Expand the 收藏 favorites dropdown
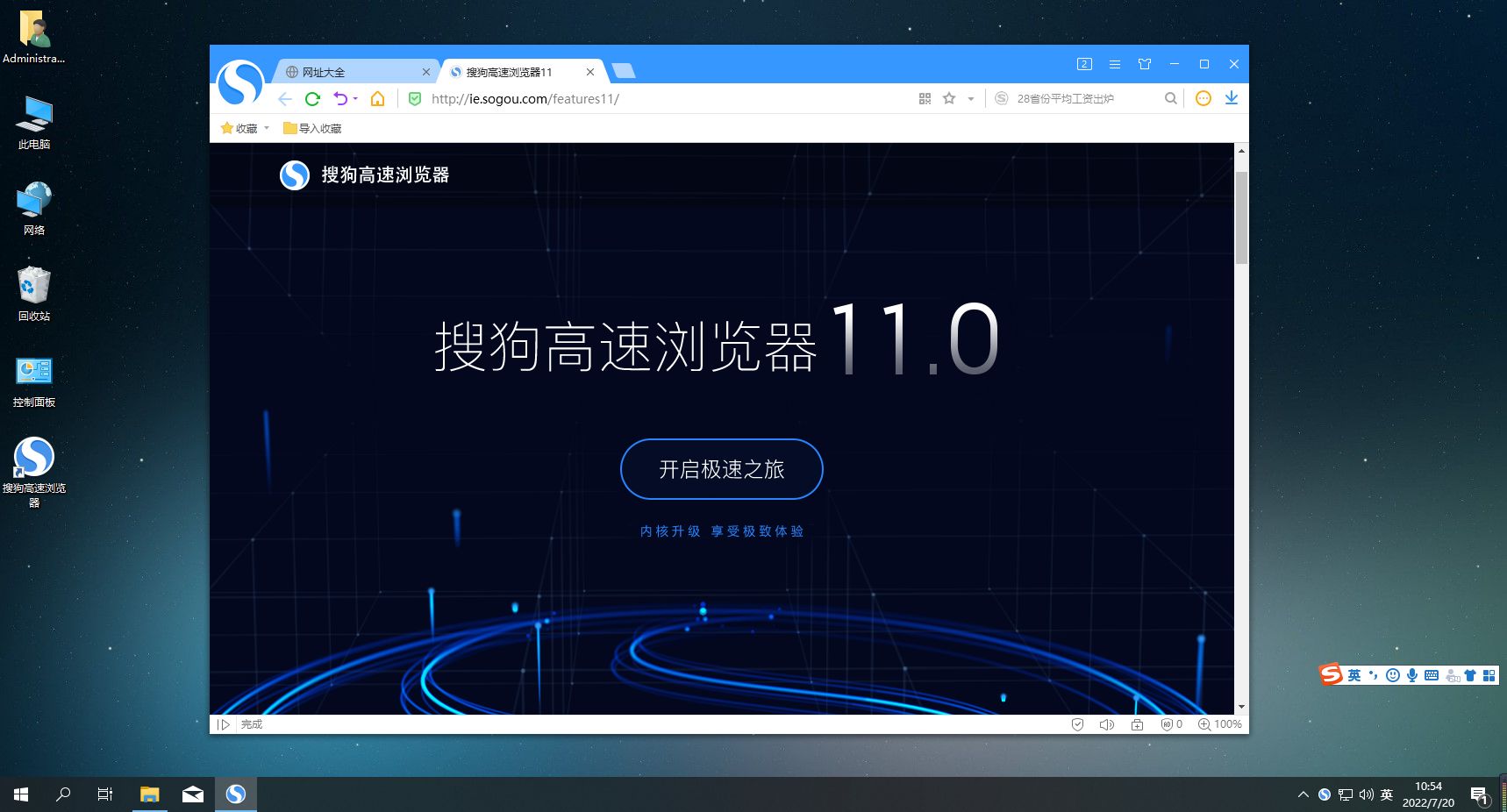Viewport: 1507px width, 812px height. [245, 128]
